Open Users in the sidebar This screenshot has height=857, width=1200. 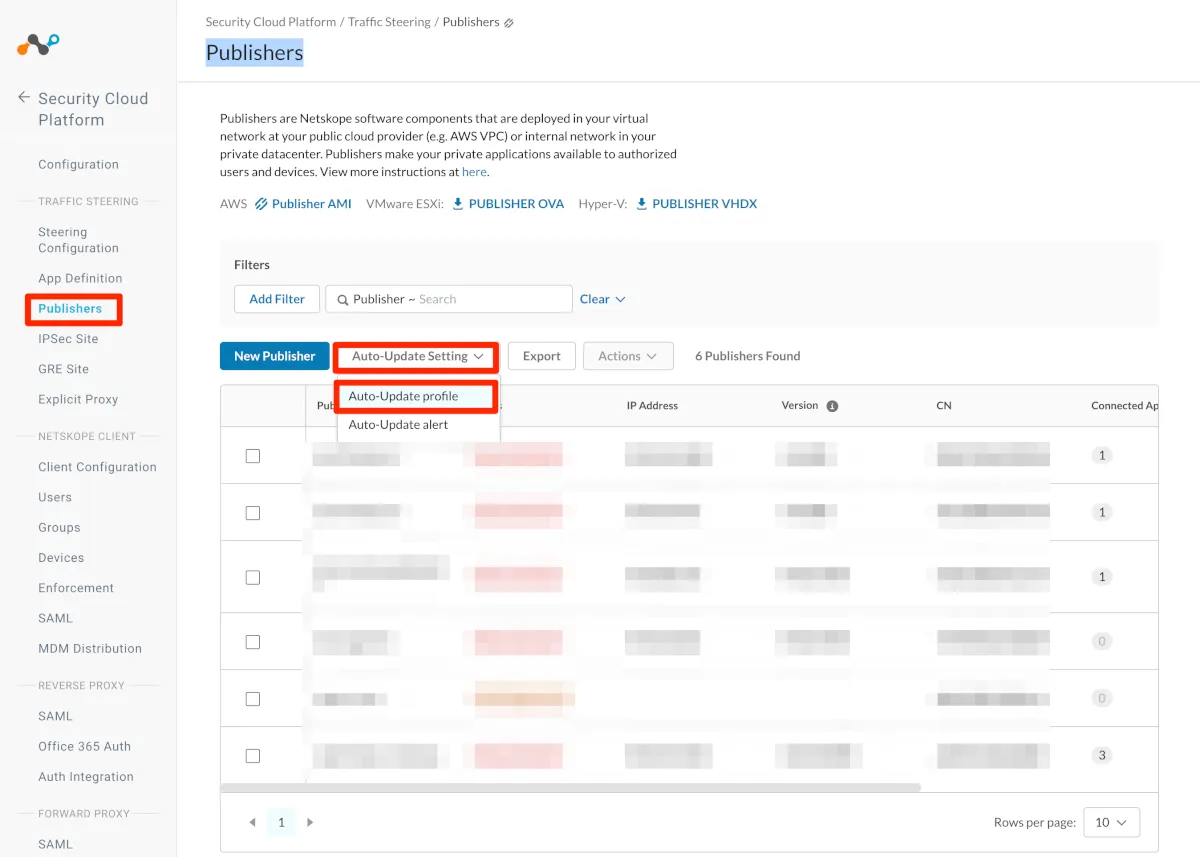point(55,497)
